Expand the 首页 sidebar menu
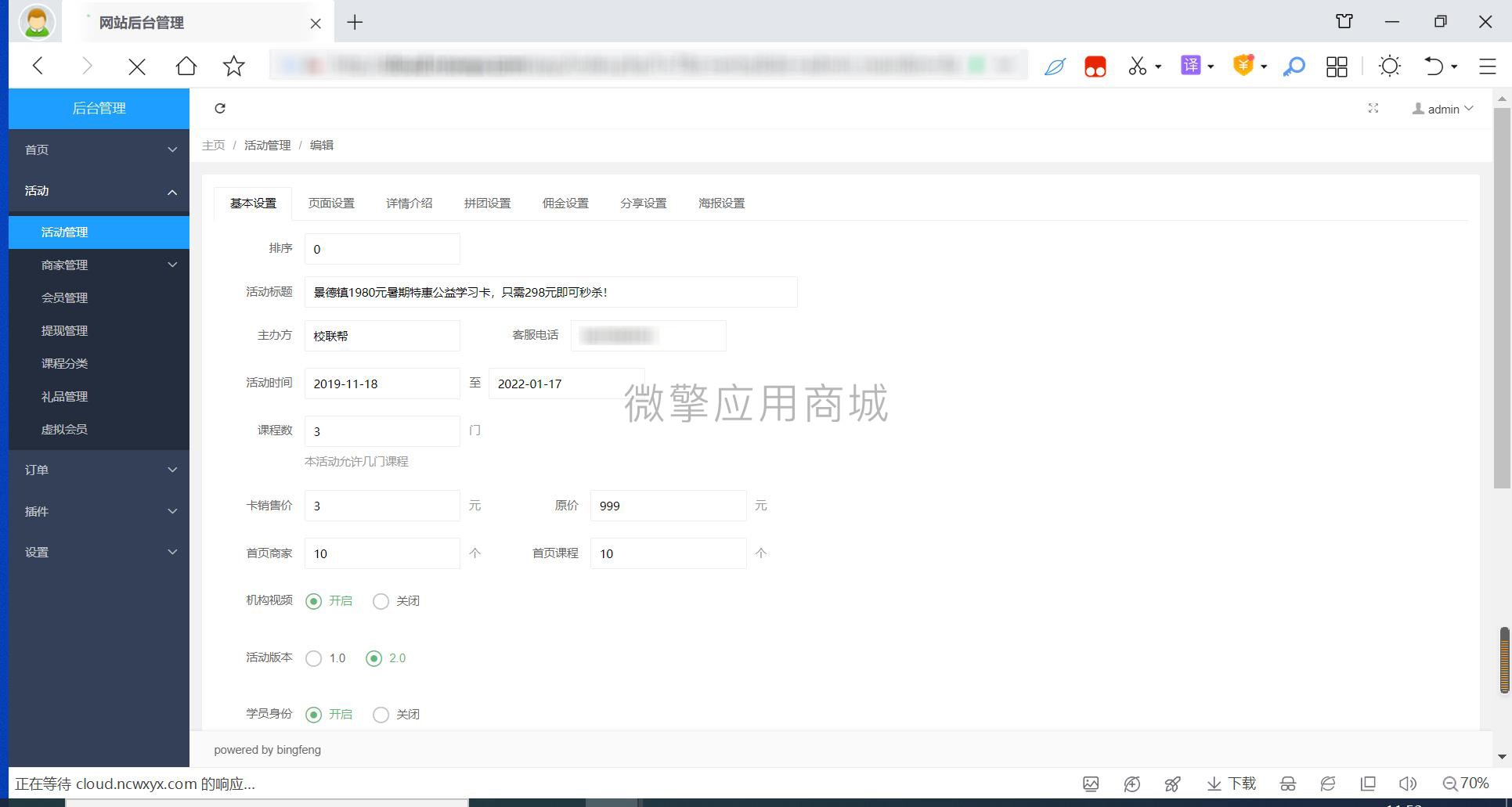 point(99,150)
